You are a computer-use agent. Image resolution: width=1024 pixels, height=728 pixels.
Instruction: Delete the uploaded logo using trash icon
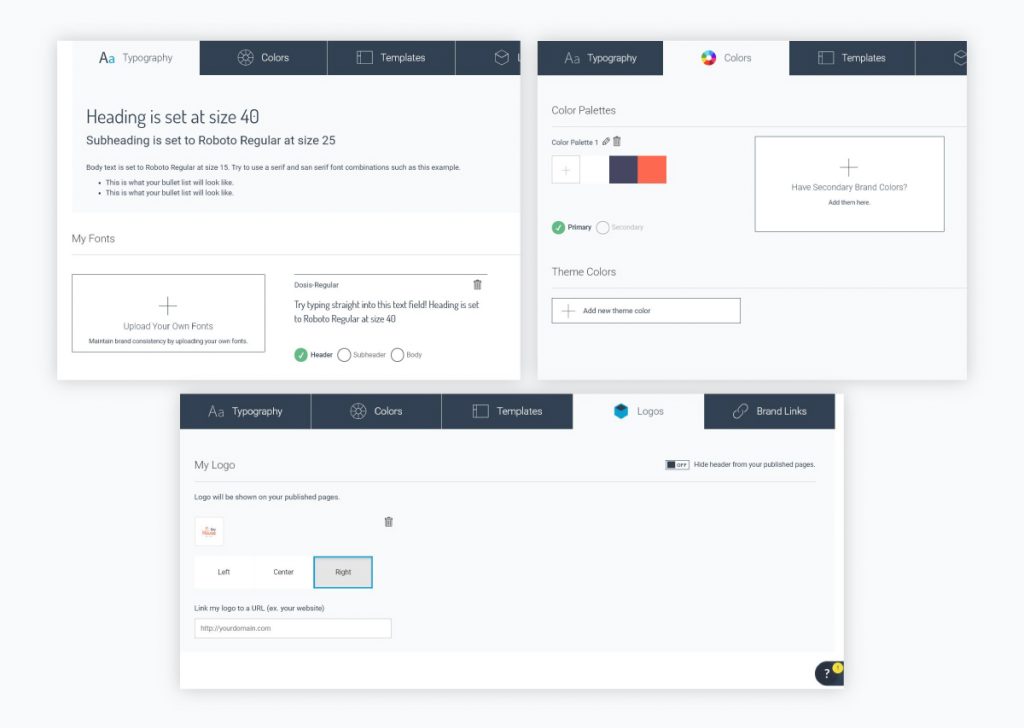pos(389,522)
